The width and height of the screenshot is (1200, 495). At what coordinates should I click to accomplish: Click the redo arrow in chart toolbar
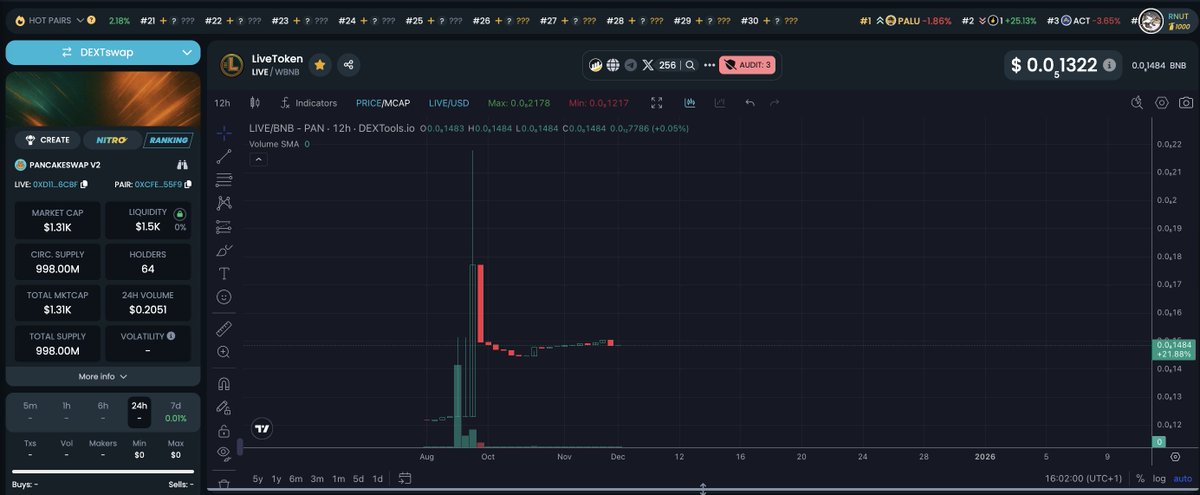(775, 103)
